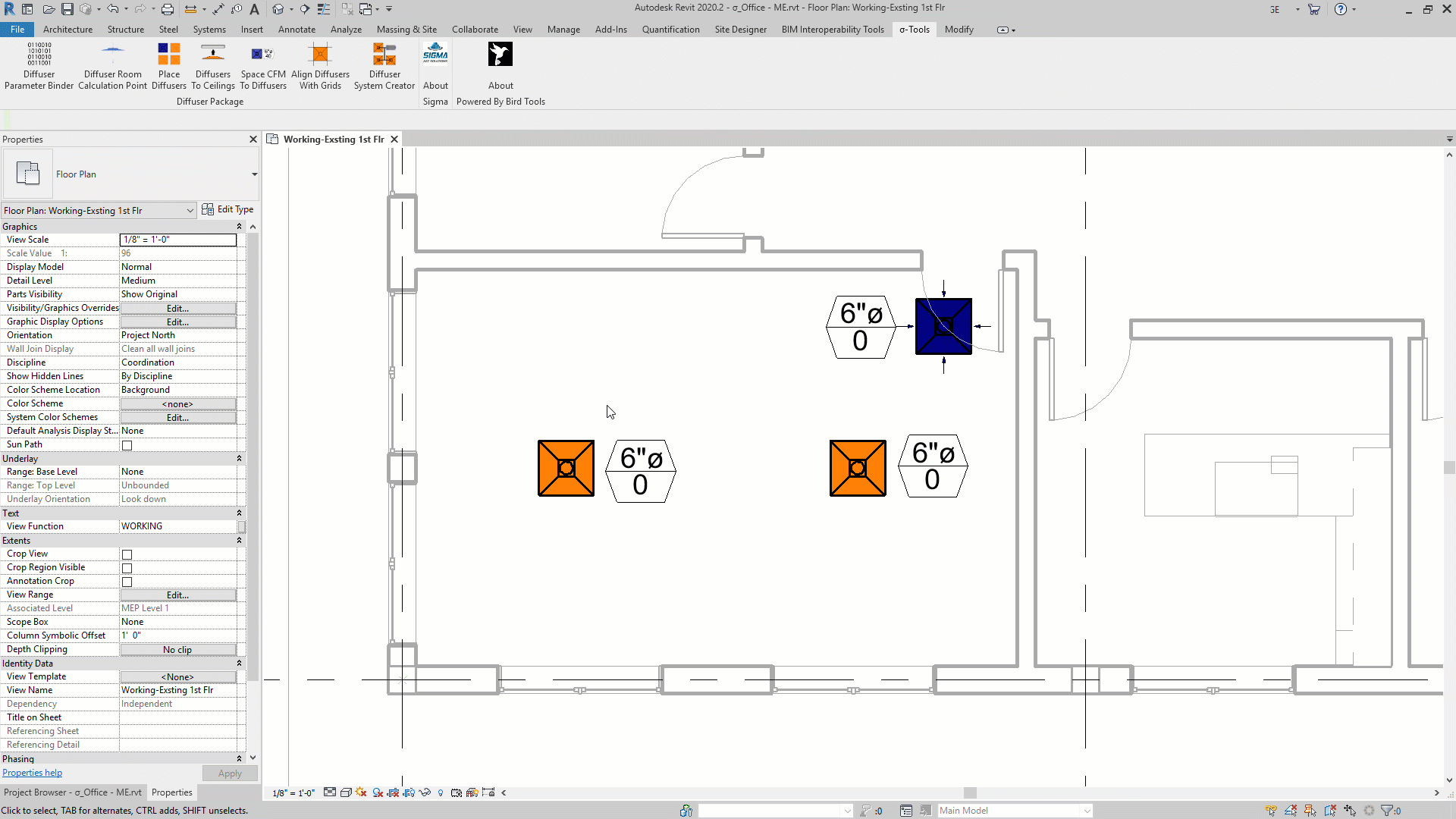Toggle the Crop View checkbox
Screen dimensions: 1456x819
[x=127, y=554]
